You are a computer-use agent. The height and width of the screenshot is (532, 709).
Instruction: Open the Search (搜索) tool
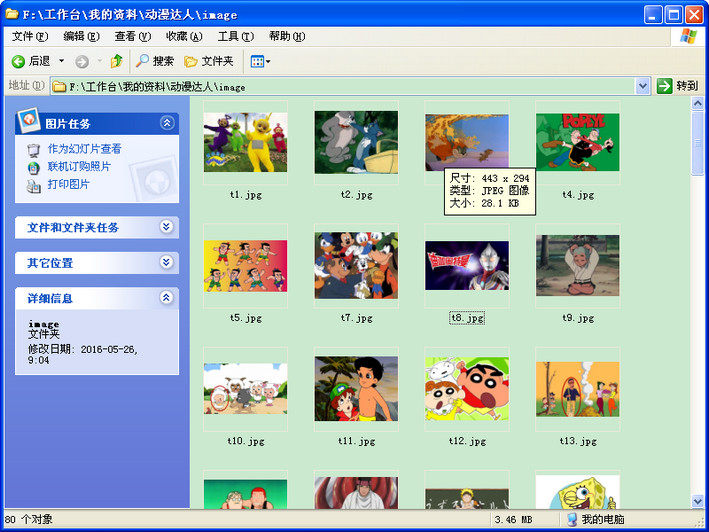154,61
